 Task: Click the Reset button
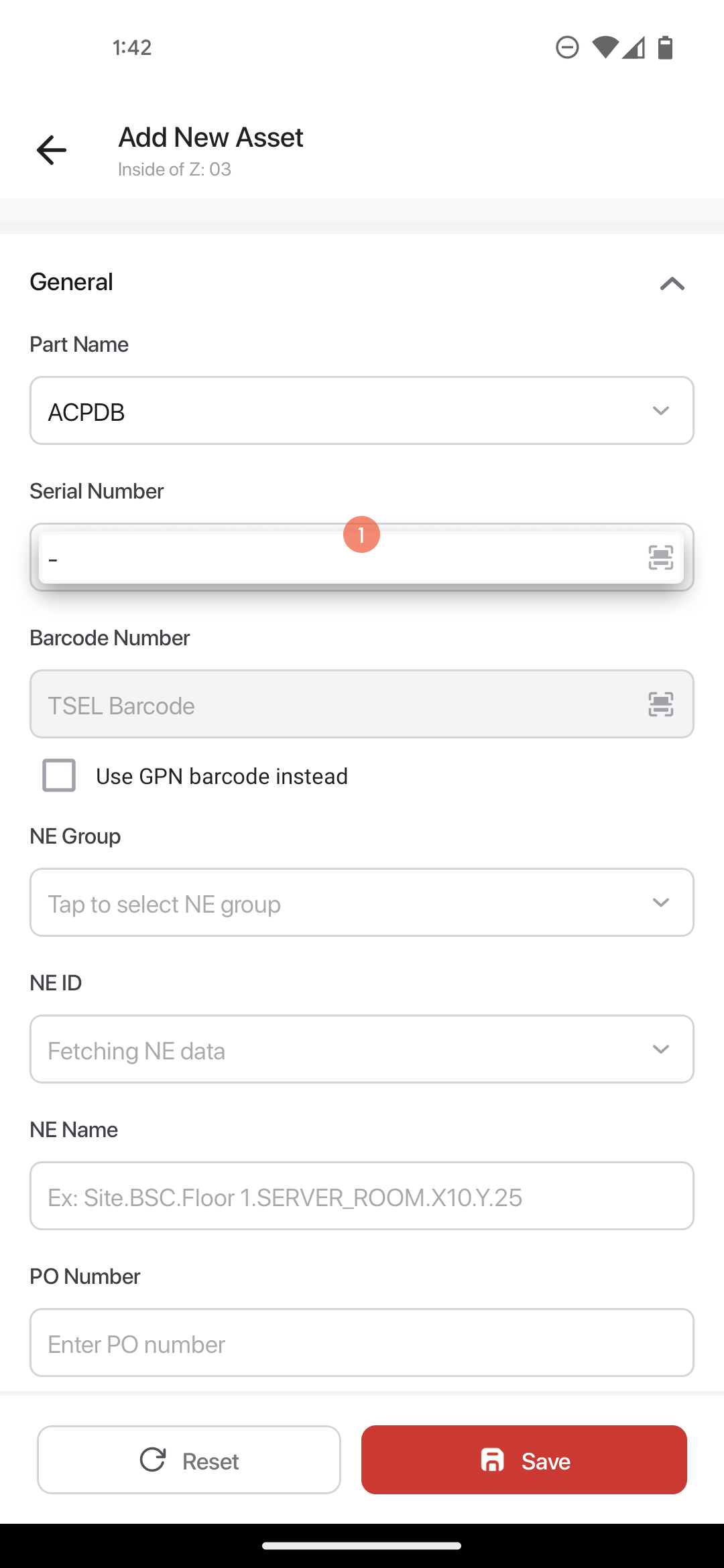pyautogui.click(x=189, y=1459)
